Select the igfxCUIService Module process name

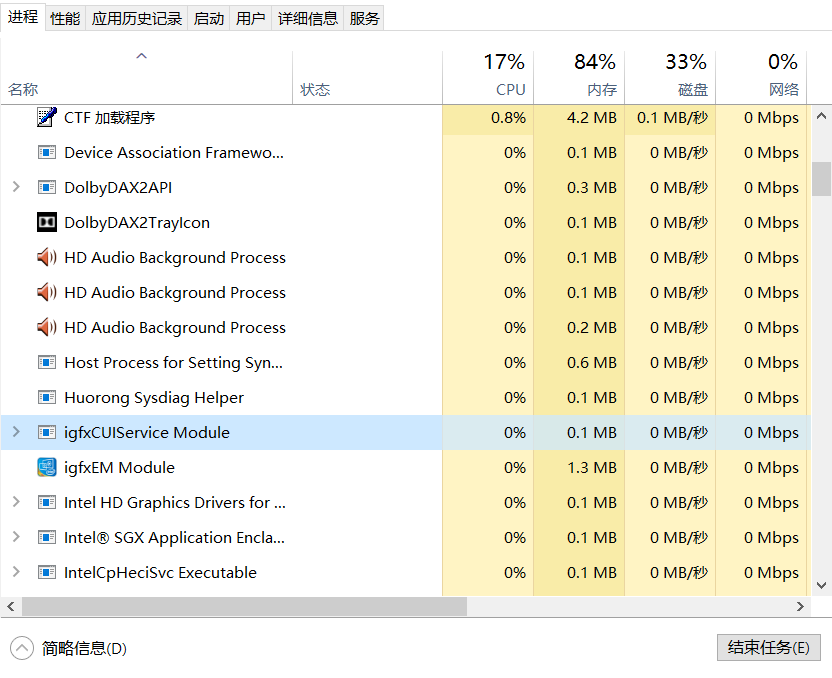(146, 433)
